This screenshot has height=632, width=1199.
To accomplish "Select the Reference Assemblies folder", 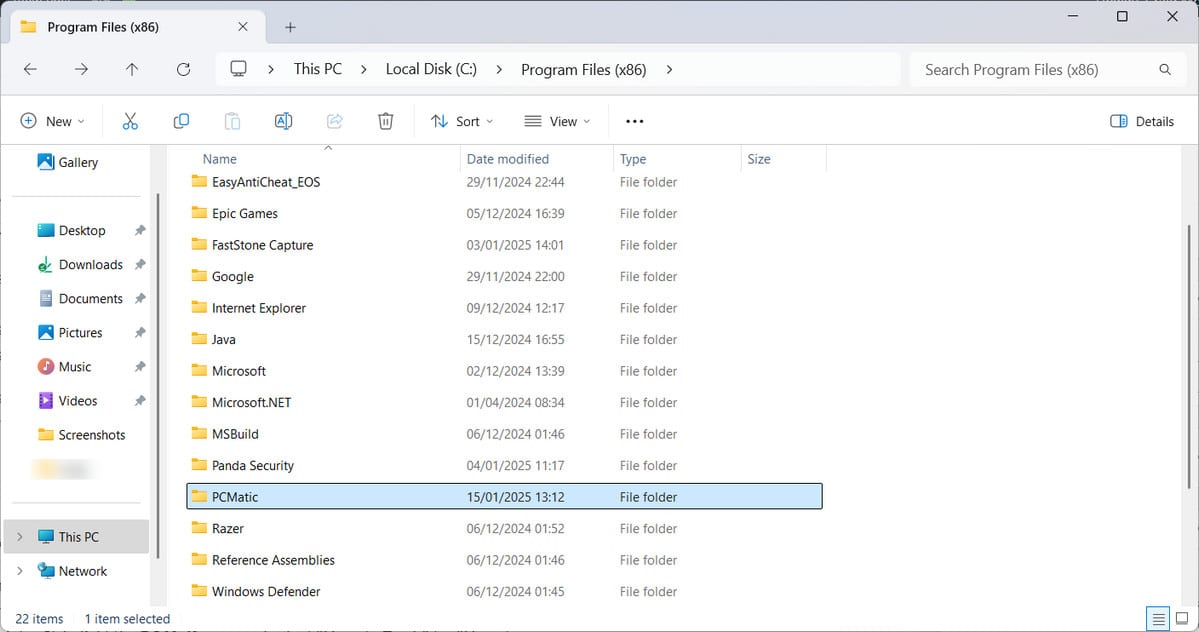I will (x=505, y=559).
